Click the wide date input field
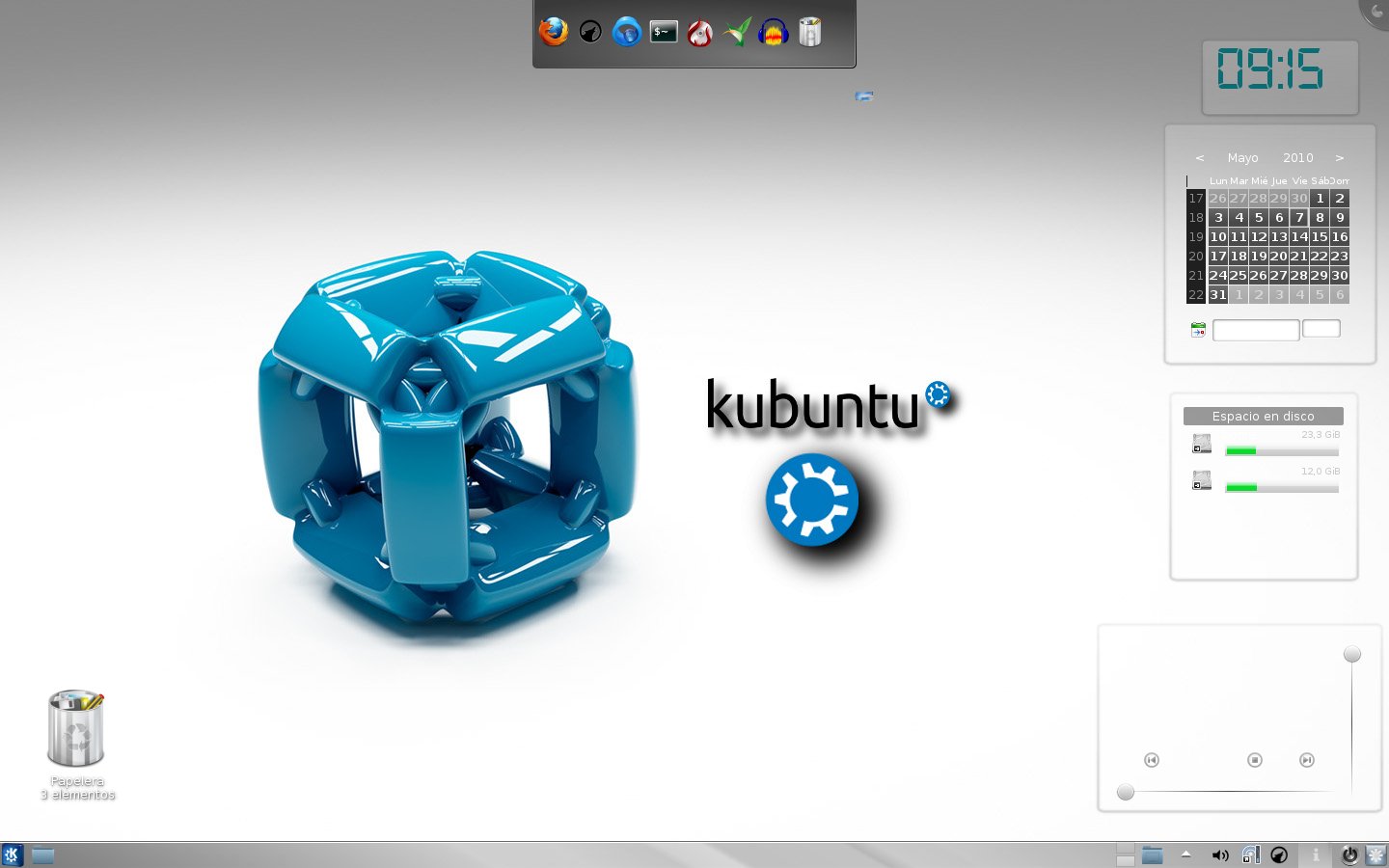 (x=1256, y=330)
